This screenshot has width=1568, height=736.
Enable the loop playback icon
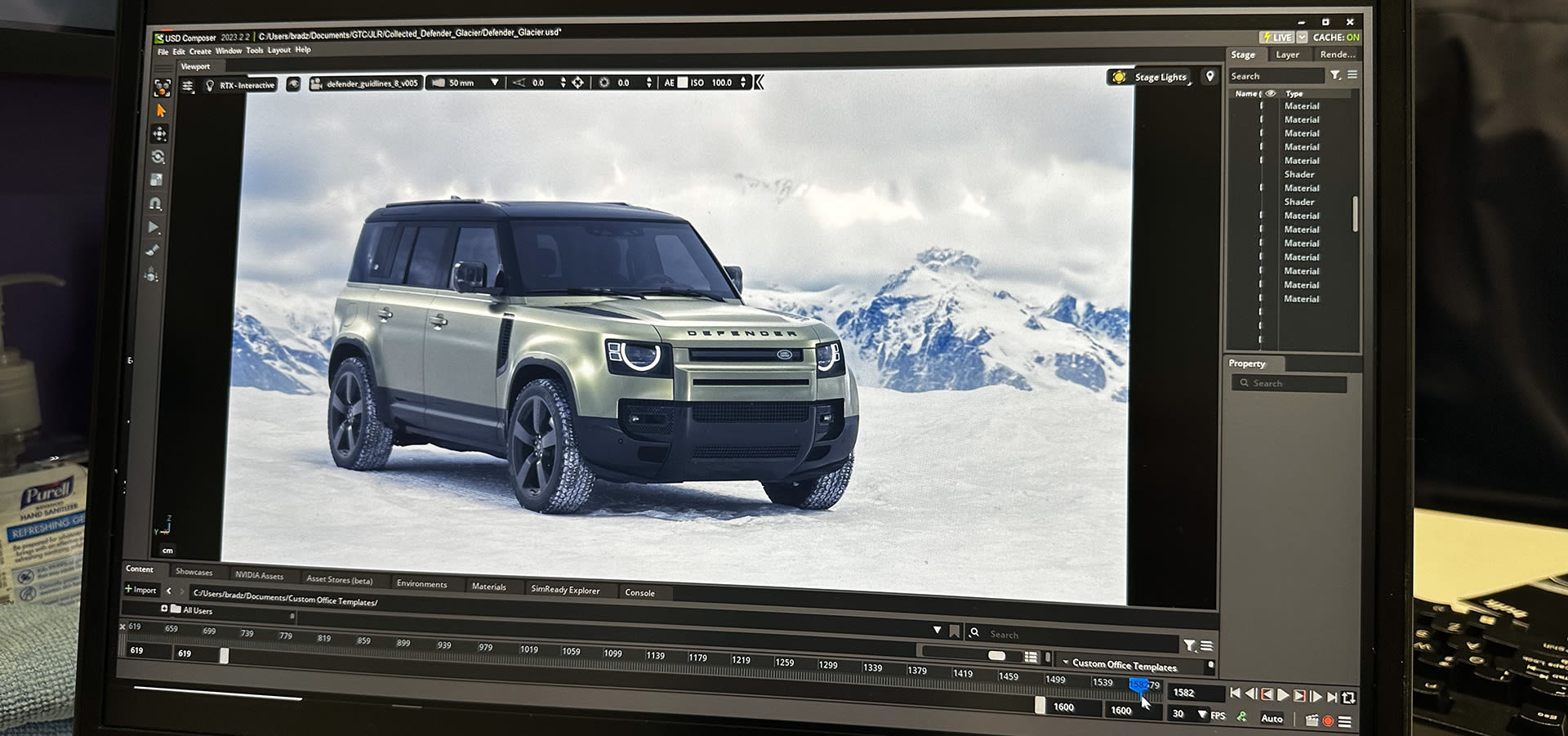pos(1347,696)
